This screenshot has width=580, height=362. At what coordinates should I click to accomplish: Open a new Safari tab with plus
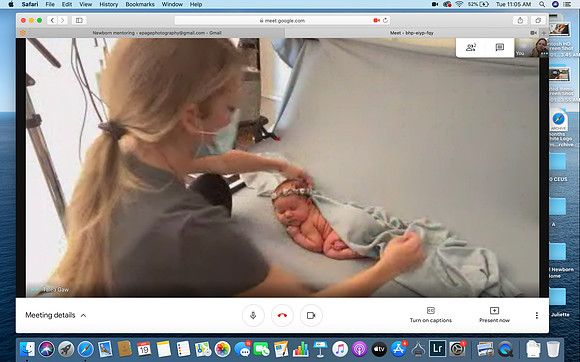(x=544, y=33)
